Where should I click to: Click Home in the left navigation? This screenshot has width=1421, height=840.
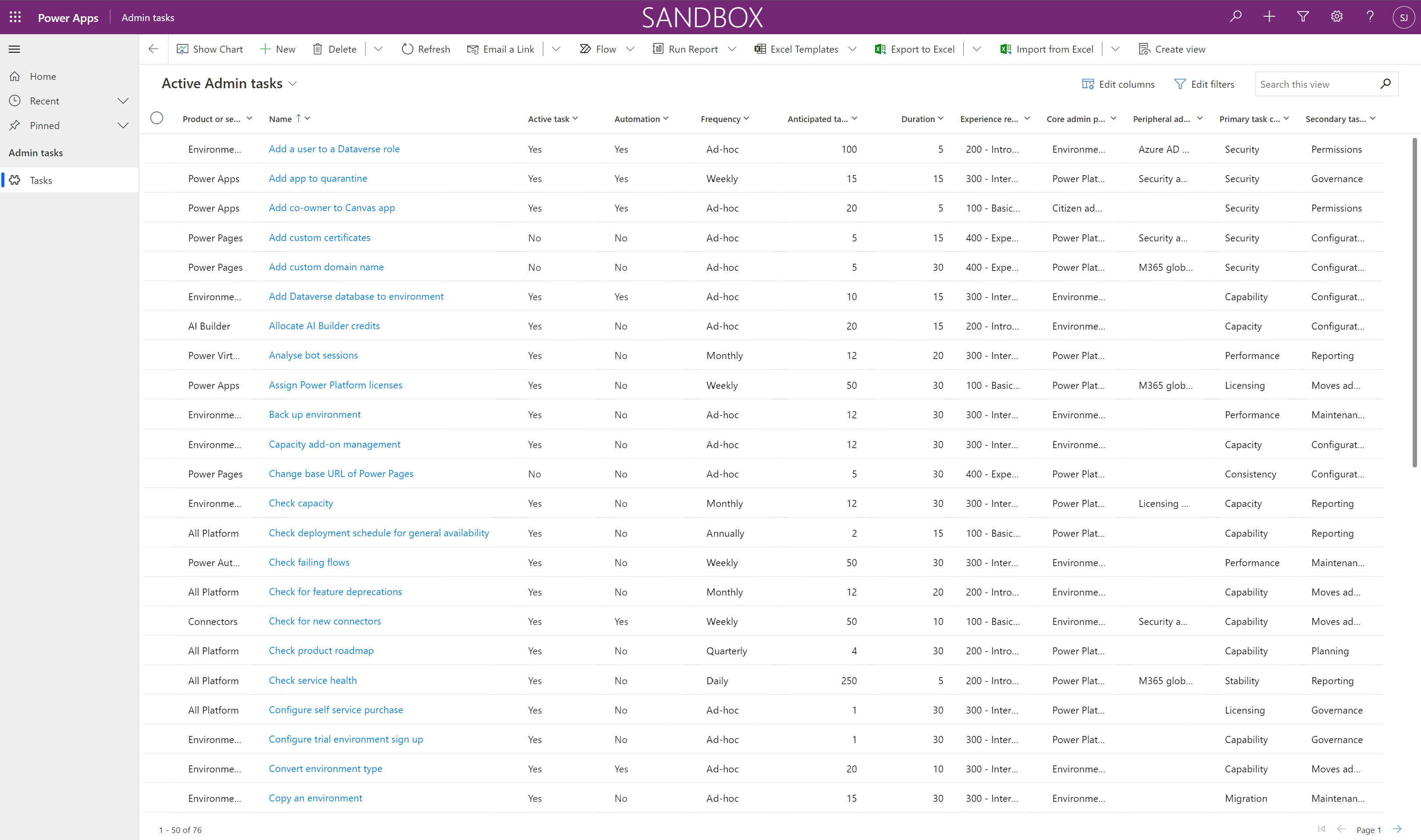click(42, 76)
